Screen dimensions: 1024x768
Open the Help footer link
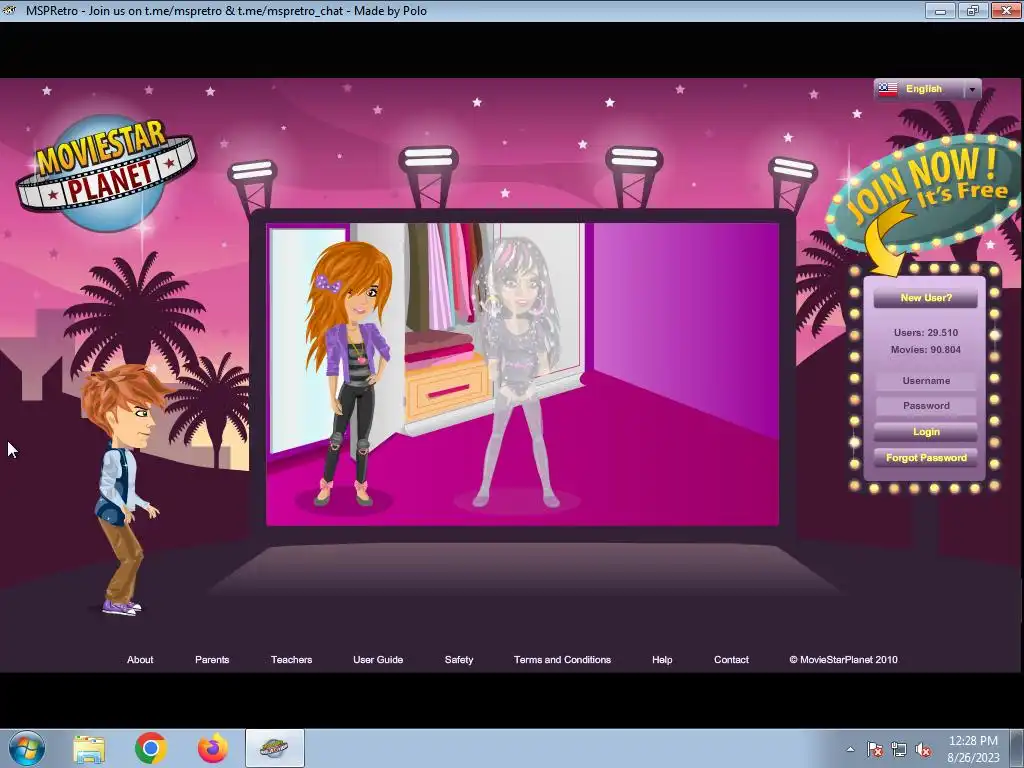click(662, 660)
